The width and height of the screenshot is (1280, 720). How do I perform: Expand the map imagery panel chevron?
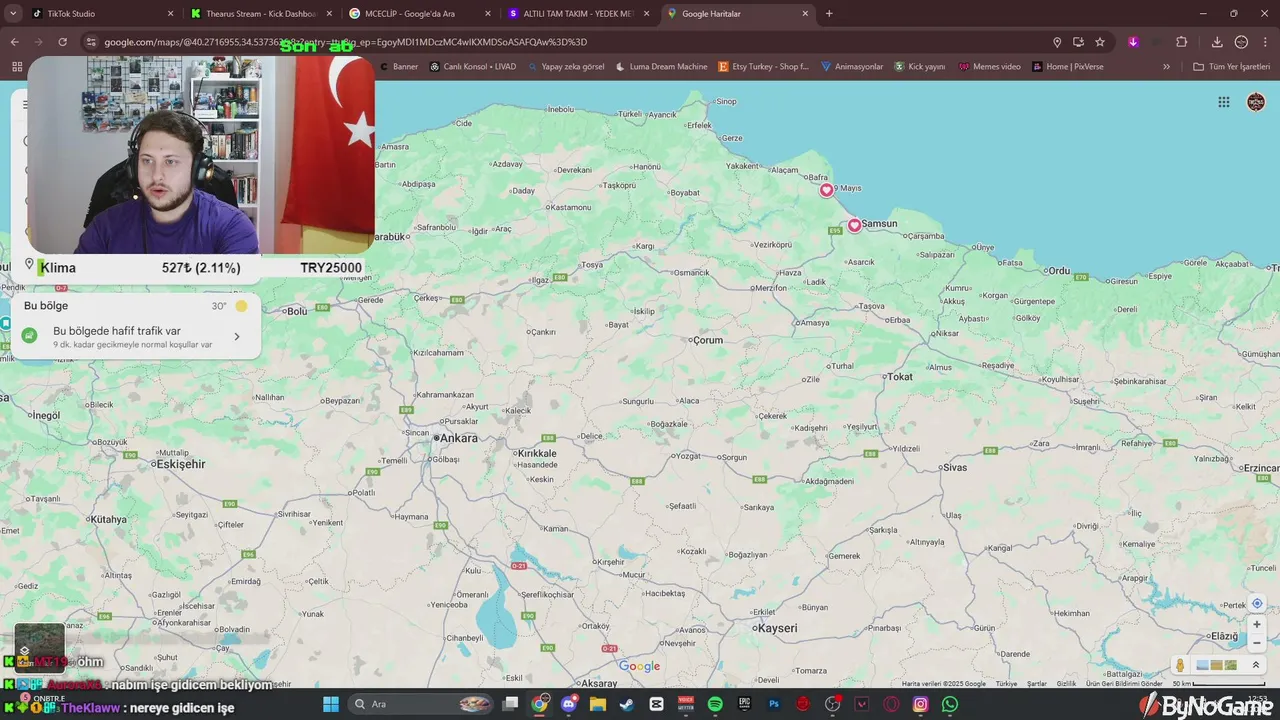pos(1256,665)
